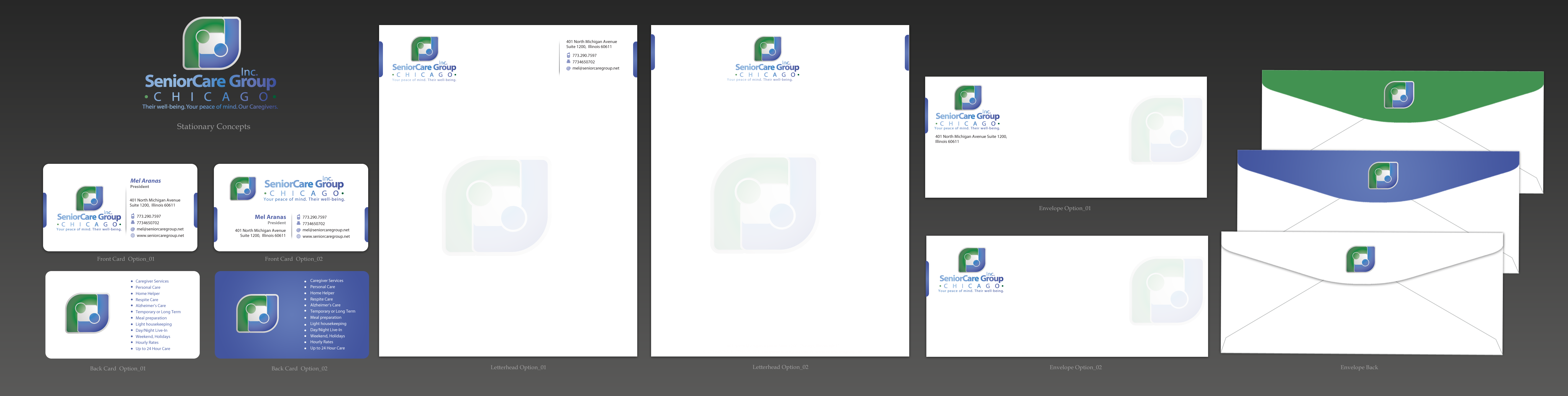Click 'Alzheimer's Care' on white Back Card Option_01
Image resolution: width=1568 pixels, height=396 pixels.
(x=150, y=306)
